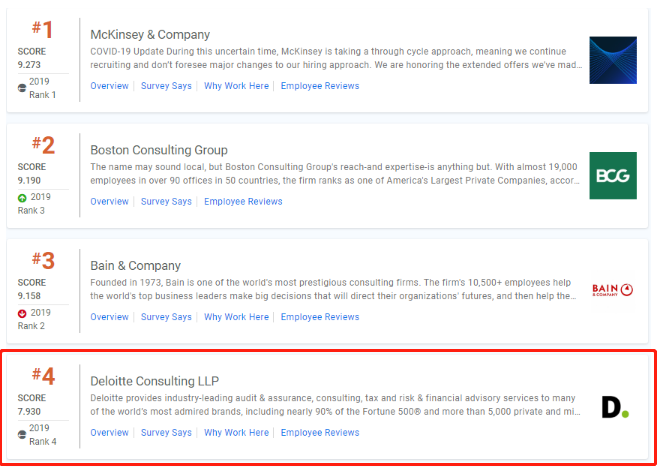658x467 pixels.
Task: Open Boston Consulting Group Employee Reviews link
Action: point(243,201)
